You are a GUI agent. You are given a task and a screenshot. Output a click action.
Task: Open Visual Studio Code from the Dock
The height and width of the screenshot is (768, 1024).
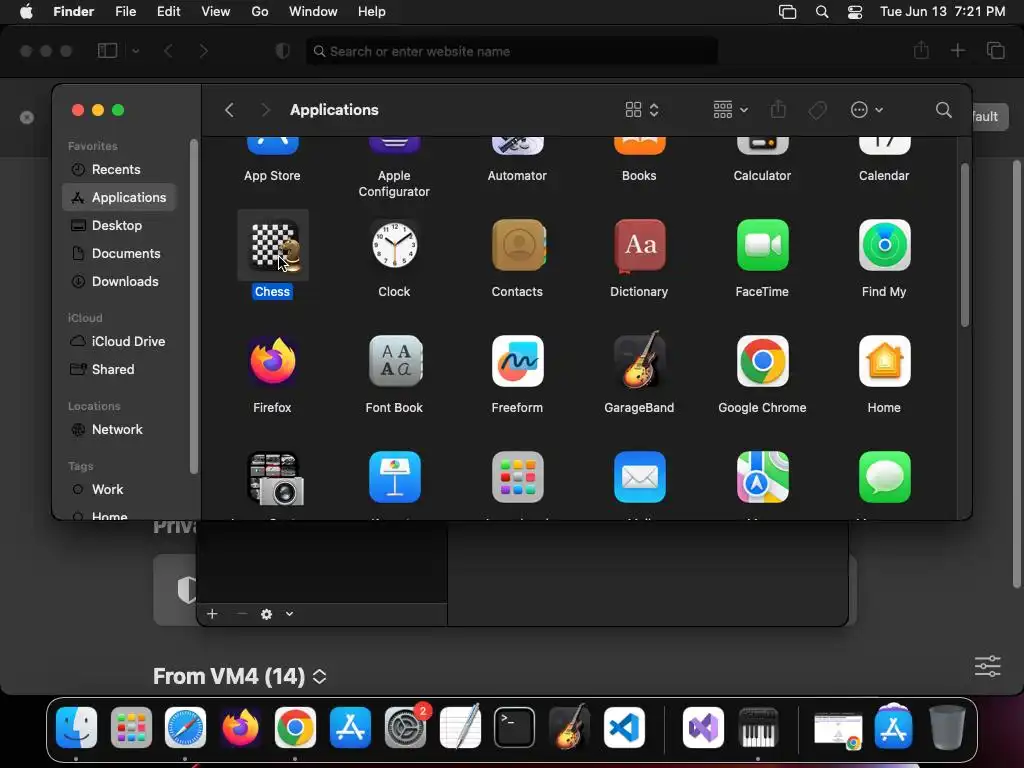pyautogui.click(x=624, y=727)
